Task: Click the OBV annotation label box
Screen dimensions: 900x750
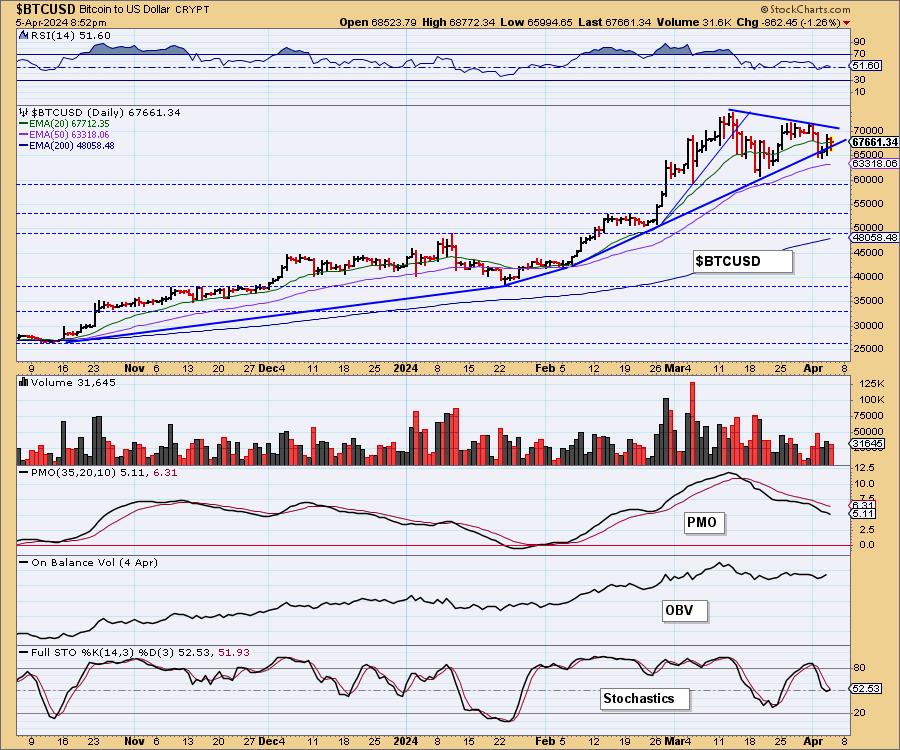Action: (684, 610)
